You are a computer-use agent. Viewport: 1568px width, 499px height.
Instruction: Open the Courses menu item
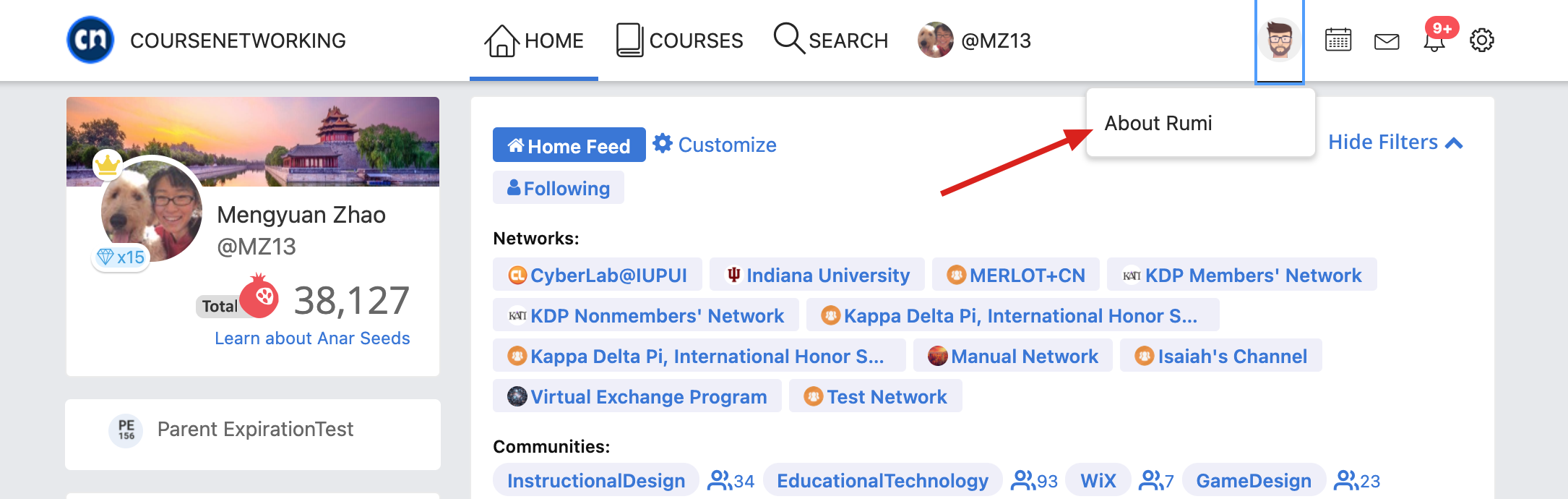(679, 40)
